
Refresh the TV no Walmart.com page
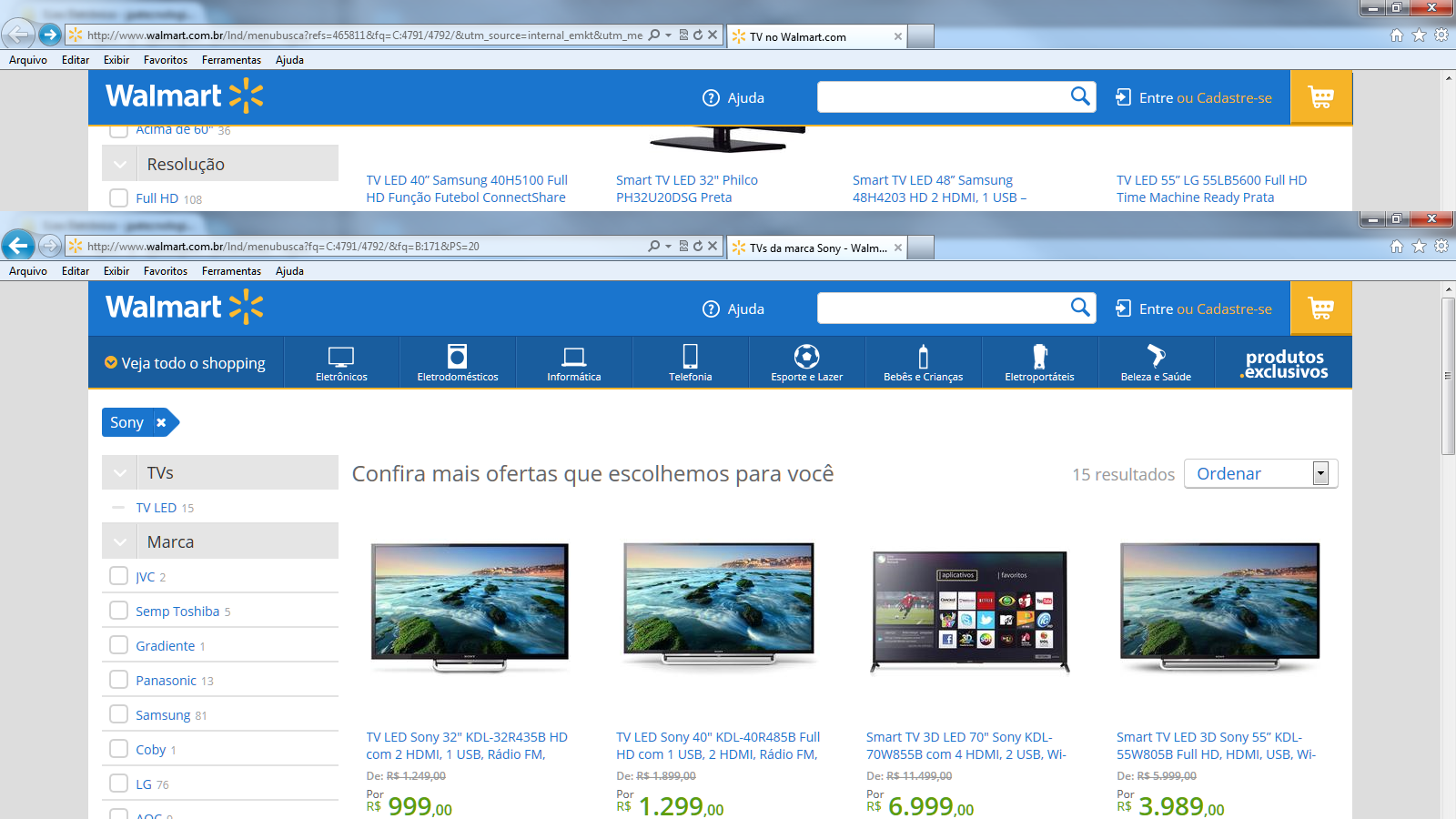click(x=698, y=35)
